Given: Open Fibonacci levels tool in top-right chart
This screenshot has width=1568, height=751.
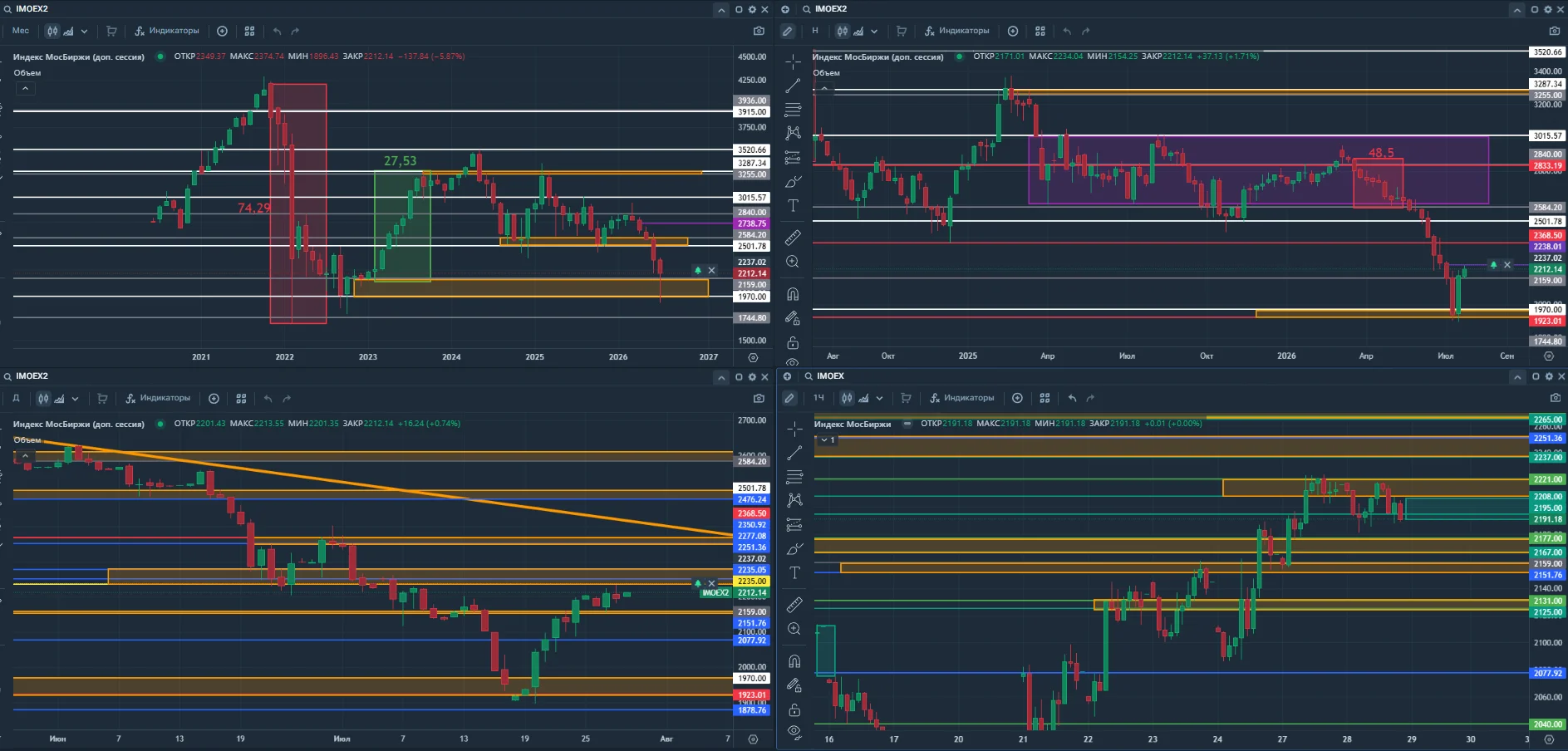Looking at the screenshot, I should point(794,109).
